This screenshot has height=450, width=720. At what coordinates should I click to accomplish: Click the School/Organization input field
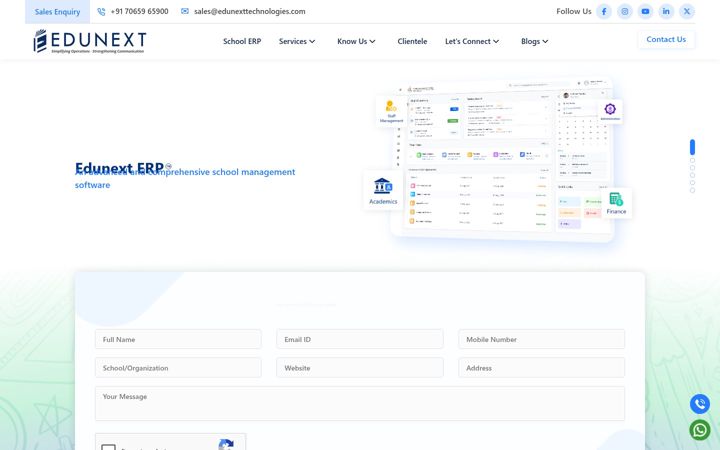point(178,368)
